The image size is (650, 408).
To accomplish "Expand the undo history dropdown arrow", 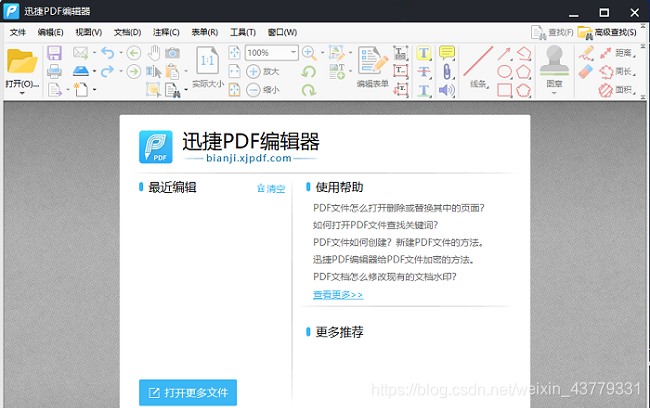I will coord(121,53).
